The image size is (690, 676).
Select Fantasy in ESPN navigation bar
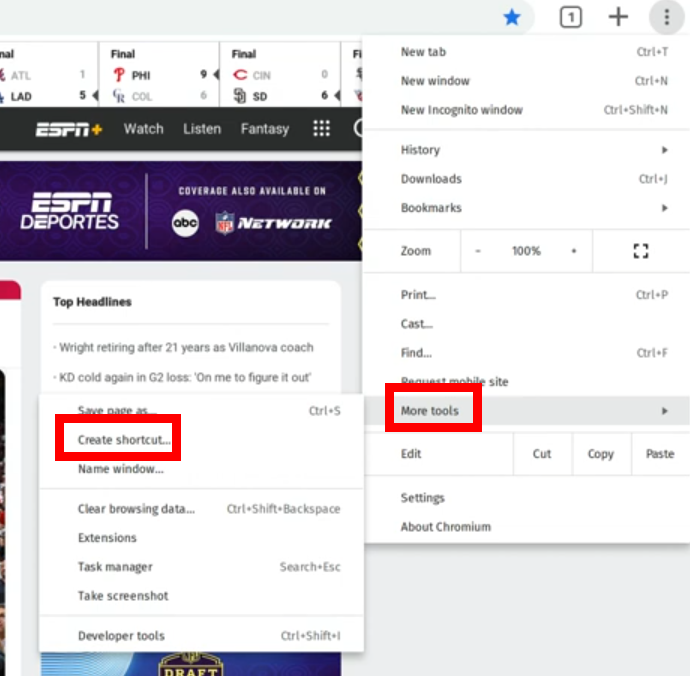264,129
